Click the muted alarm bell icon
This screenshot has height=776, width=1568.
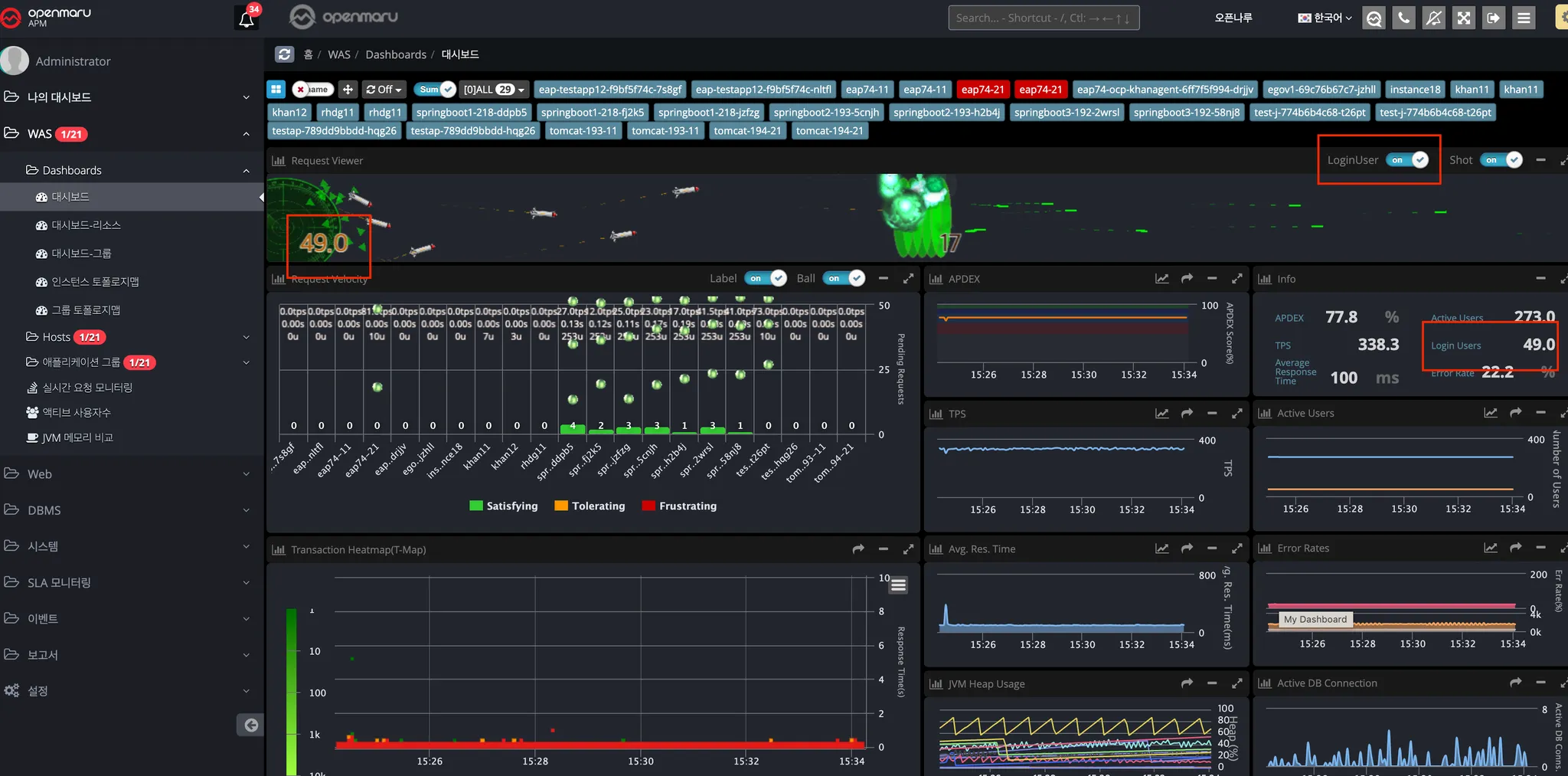1433,18
